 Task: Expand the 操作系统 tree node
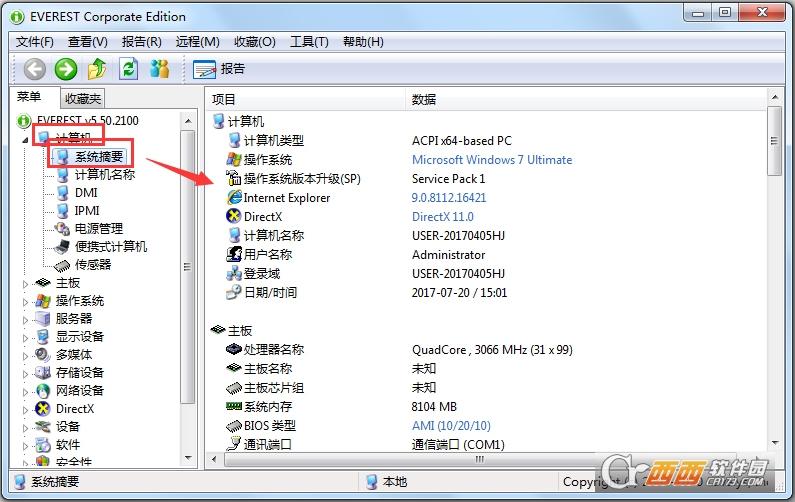(25, 302)
